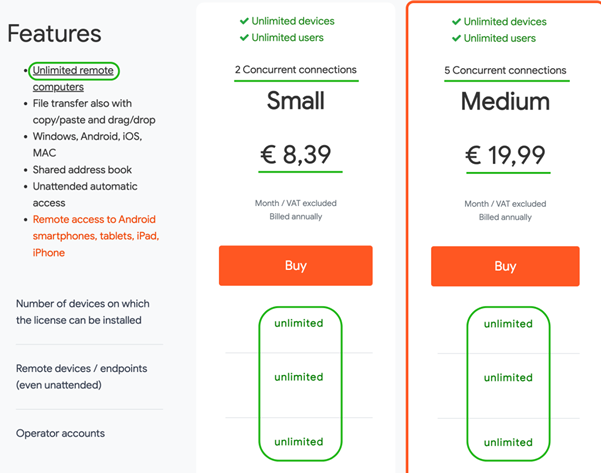Image resolution: width=601 pixels, height=473 pixels.
Task: Select the Small plan title
Action: pyautogui.click(x=296, y=101)
